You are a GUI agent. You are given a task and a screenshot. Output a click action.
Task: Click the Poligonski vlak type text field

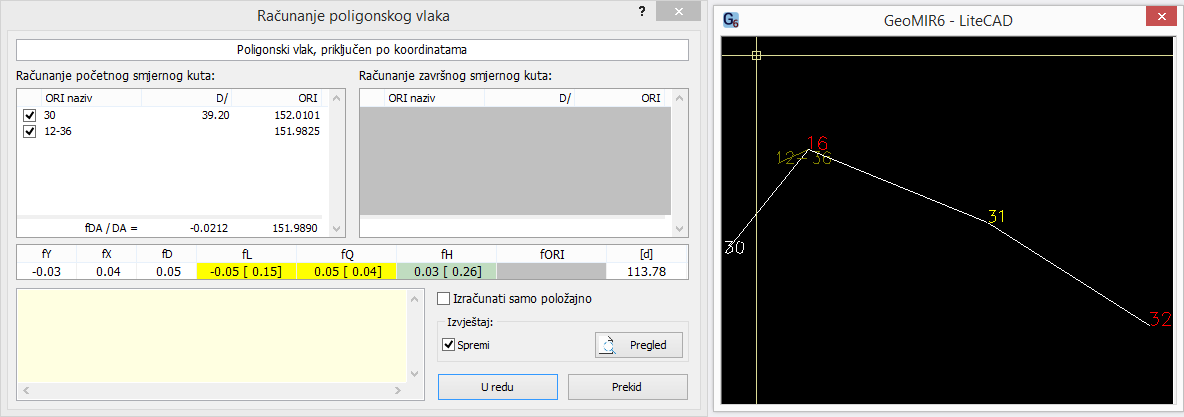[x=352, y=49]
